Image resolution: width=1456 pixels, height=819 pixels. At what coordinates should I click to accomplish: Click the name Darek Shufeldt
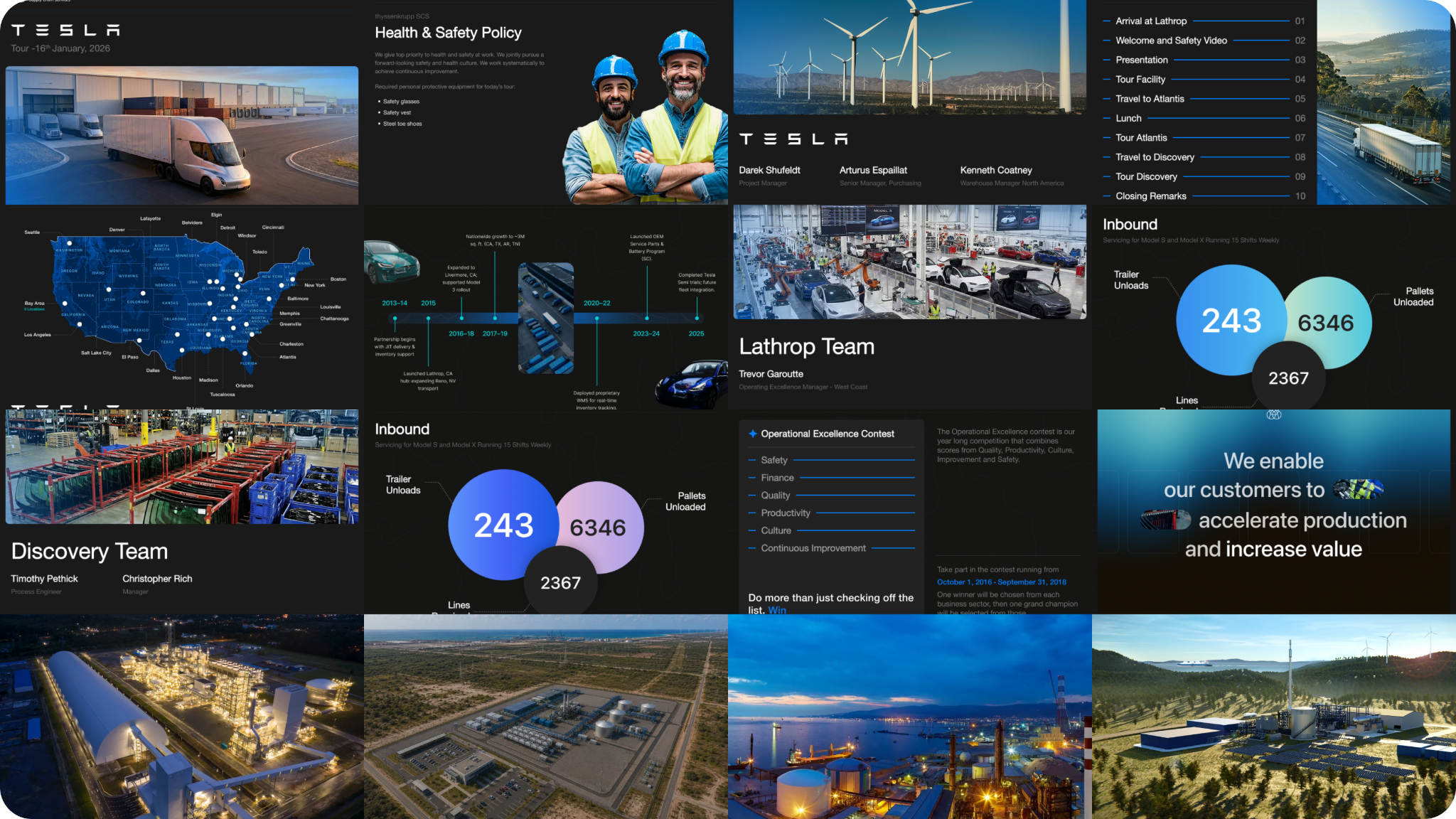(769, 170)
